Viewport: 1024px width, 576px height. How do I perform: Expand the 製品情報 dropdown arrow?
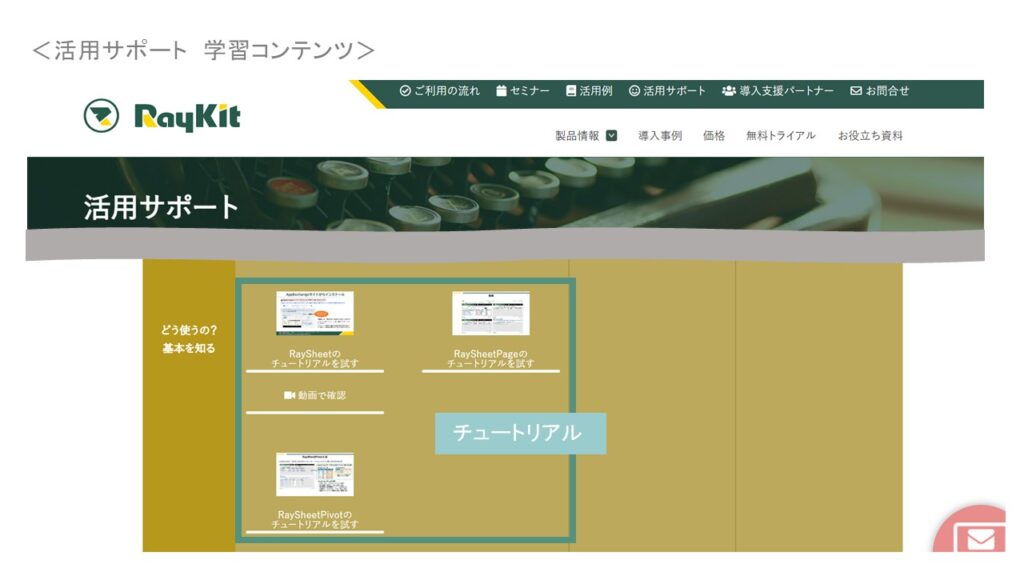click(x=611, y=135)
